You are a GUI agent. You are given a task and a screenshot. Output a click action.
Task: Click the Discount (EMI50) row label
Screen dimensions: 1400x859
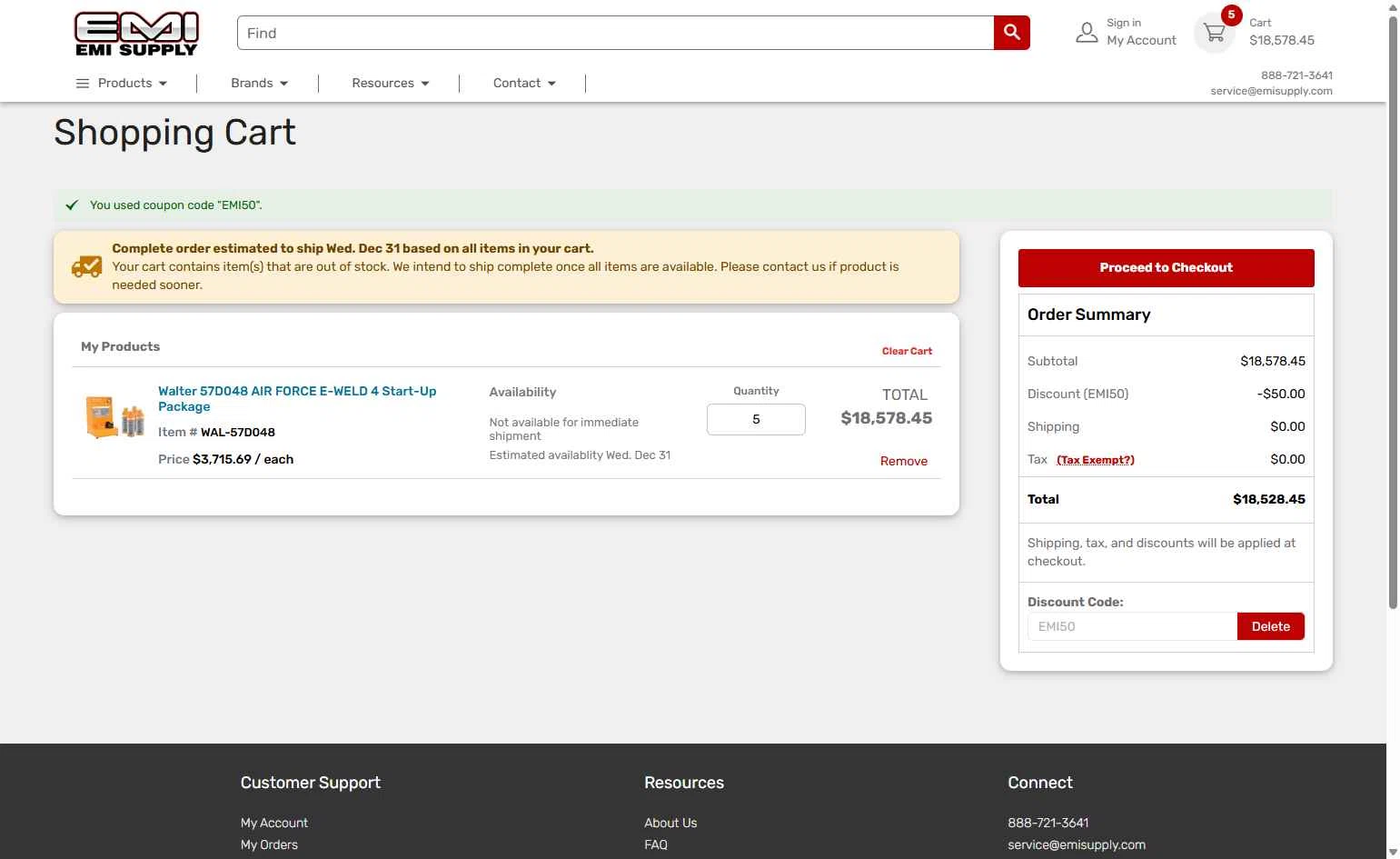(x=1077, y=394)
